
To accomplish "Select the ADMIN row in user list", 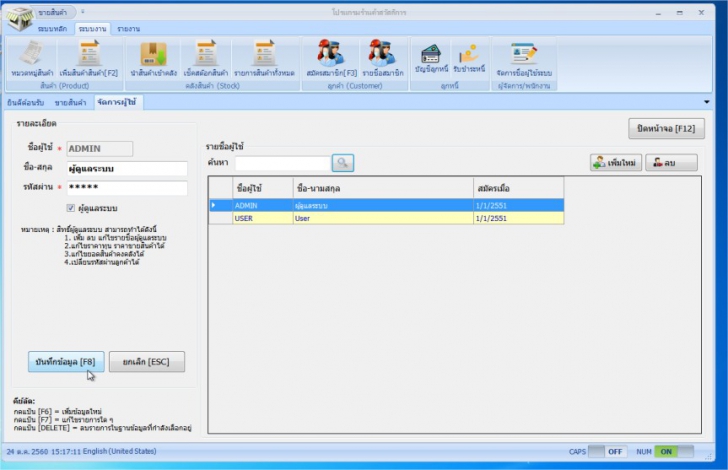I will point(386,205).
